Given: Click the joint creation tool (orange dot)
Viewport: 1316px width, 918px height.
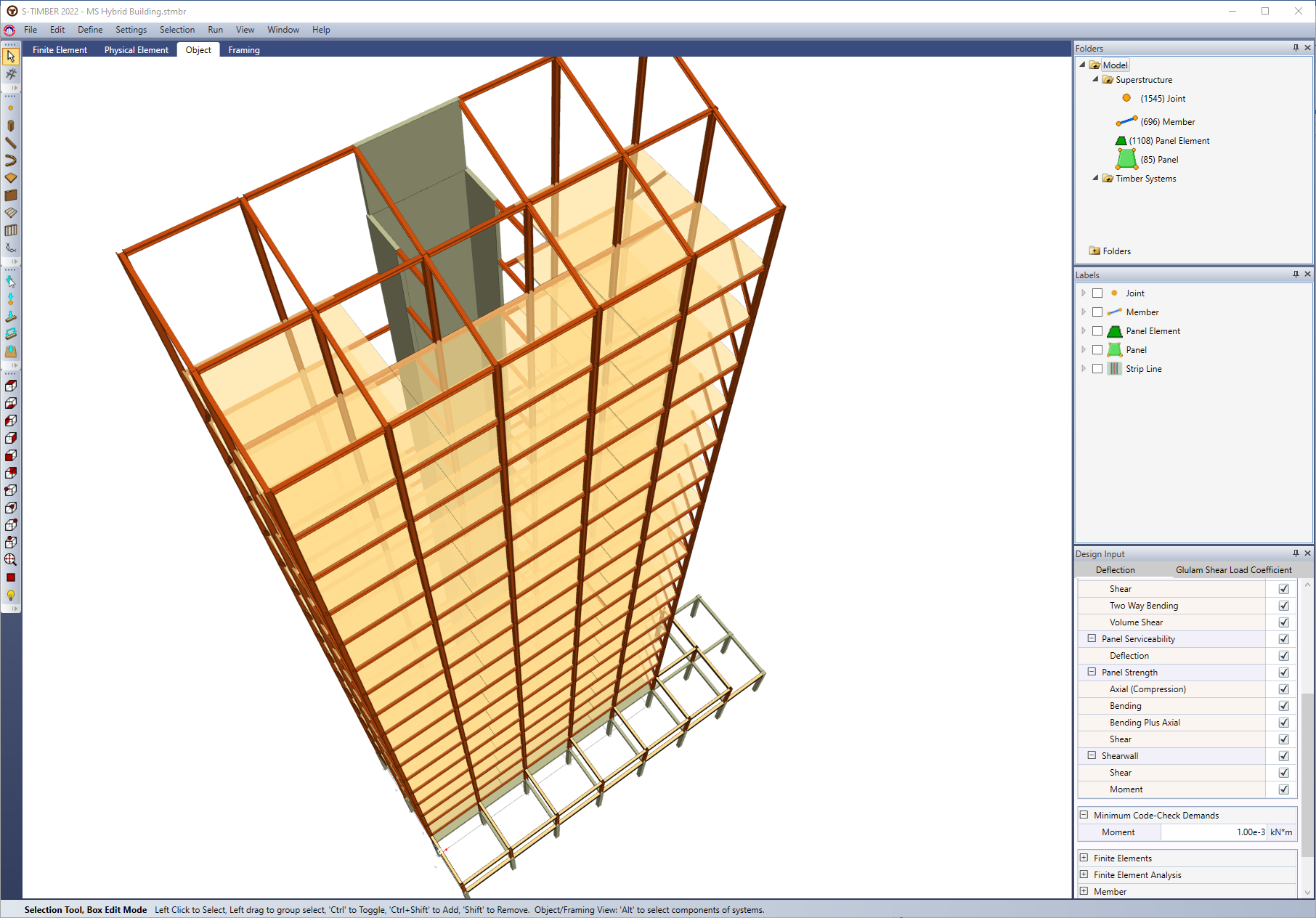Looking at the screenshot, I should 11,108.
